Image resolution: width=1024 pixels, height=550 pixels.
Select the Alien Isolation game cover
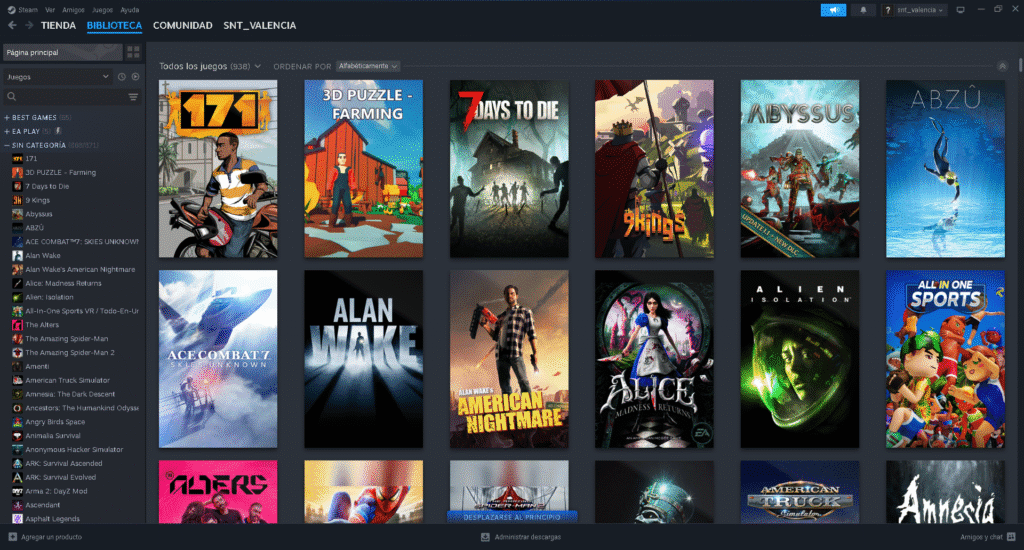click(799, 359)
